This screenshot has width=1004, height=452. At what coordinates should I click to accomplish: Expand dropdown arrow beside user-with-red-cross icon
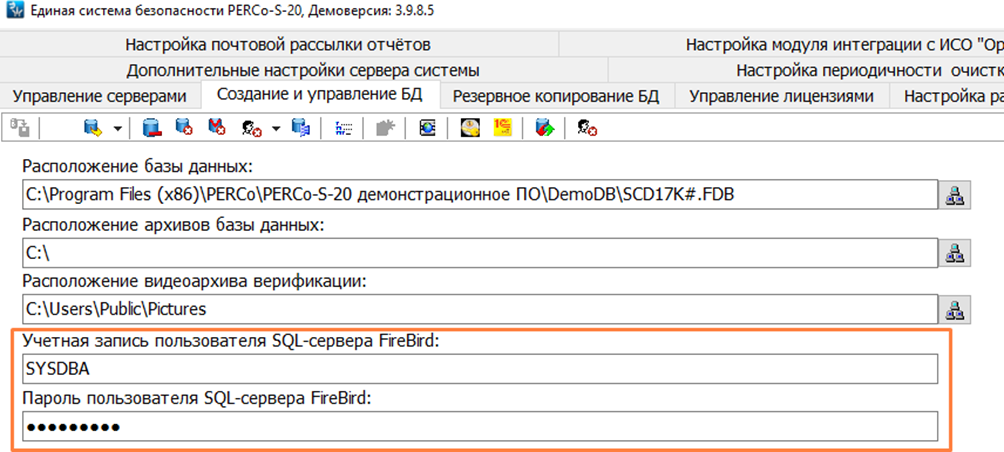tap(274, 129)
